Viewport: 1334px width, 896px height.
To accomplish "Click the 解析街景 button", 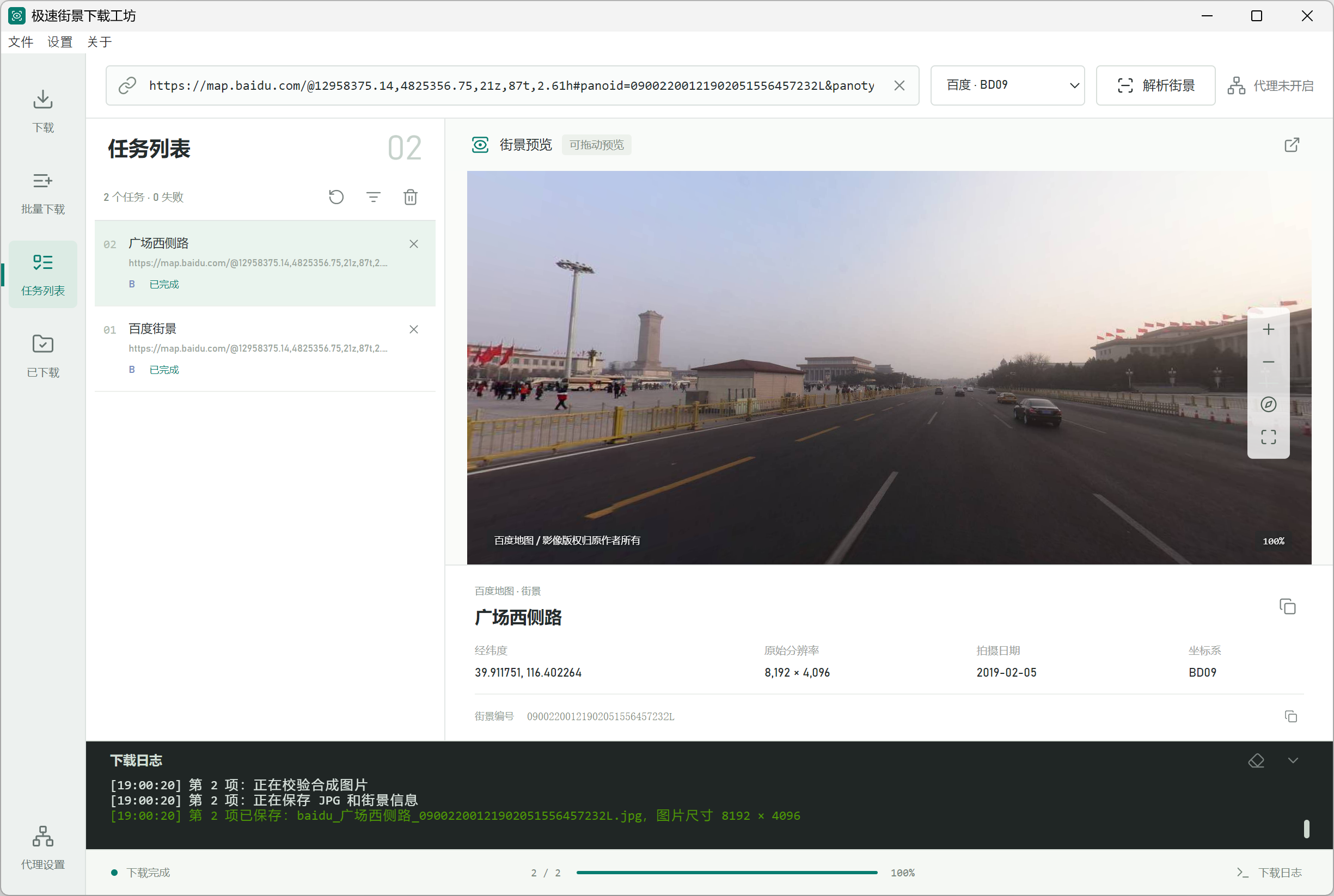I will point(1155,85).
